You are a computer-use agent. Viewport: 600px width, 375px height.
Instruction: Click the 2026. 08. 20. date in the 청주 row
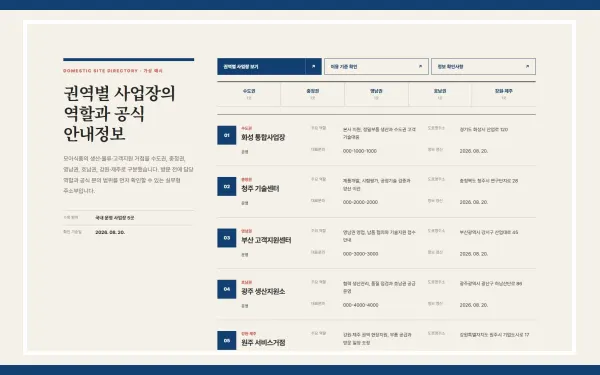(x=474, y=202)
